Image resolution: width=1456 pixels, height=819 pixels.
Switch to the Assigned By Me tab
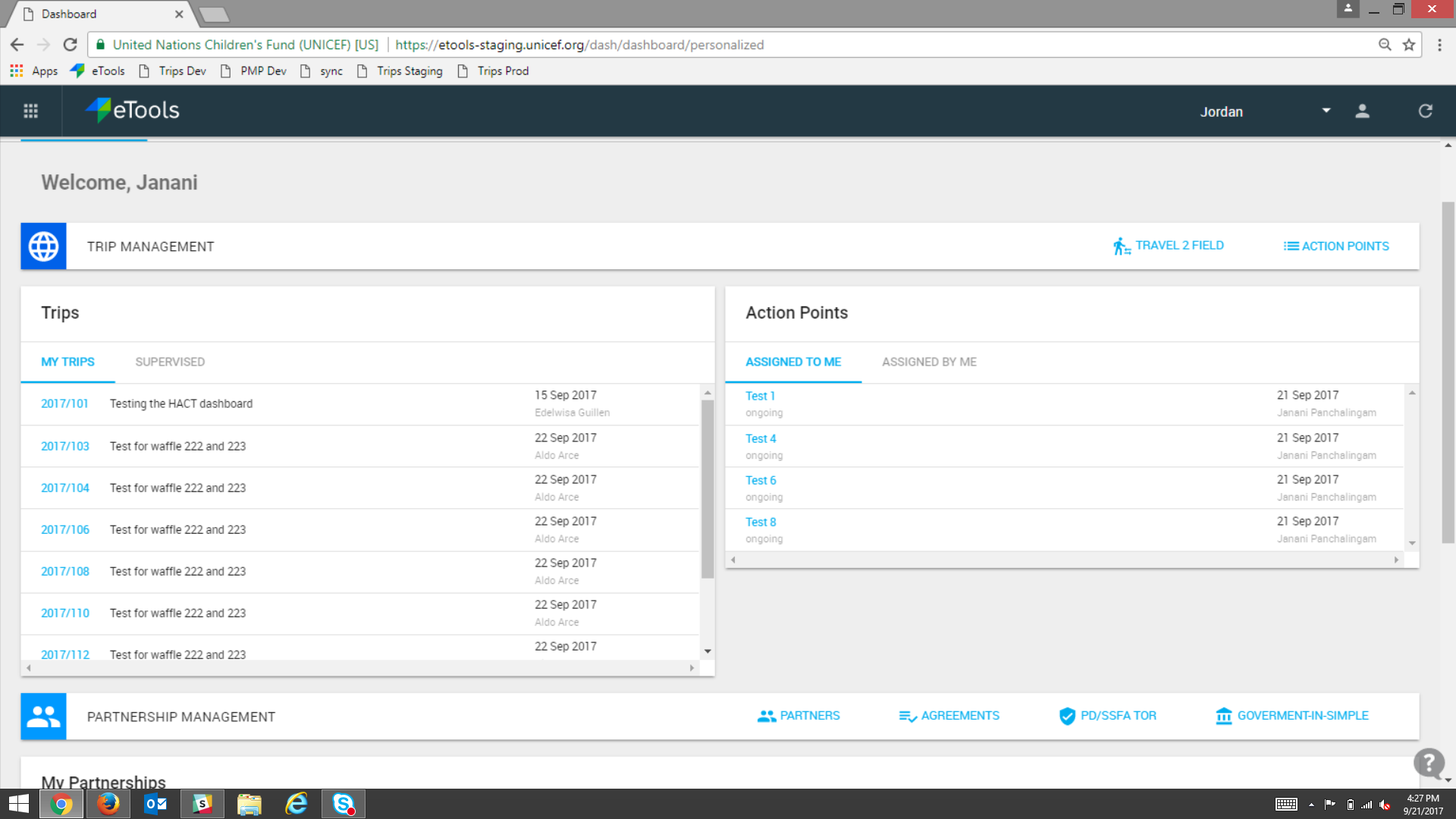928,362
